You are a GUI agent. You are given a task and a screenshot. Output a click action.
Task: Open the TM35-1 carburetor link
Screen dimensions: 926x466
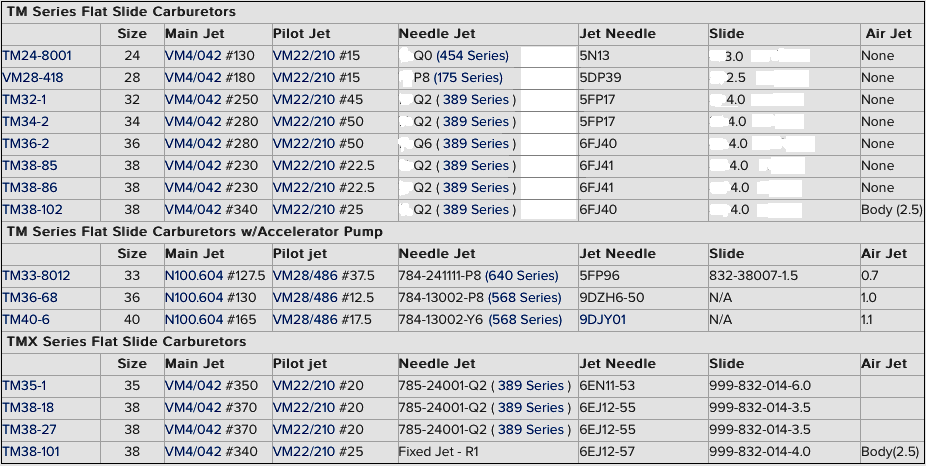(24, 386)
